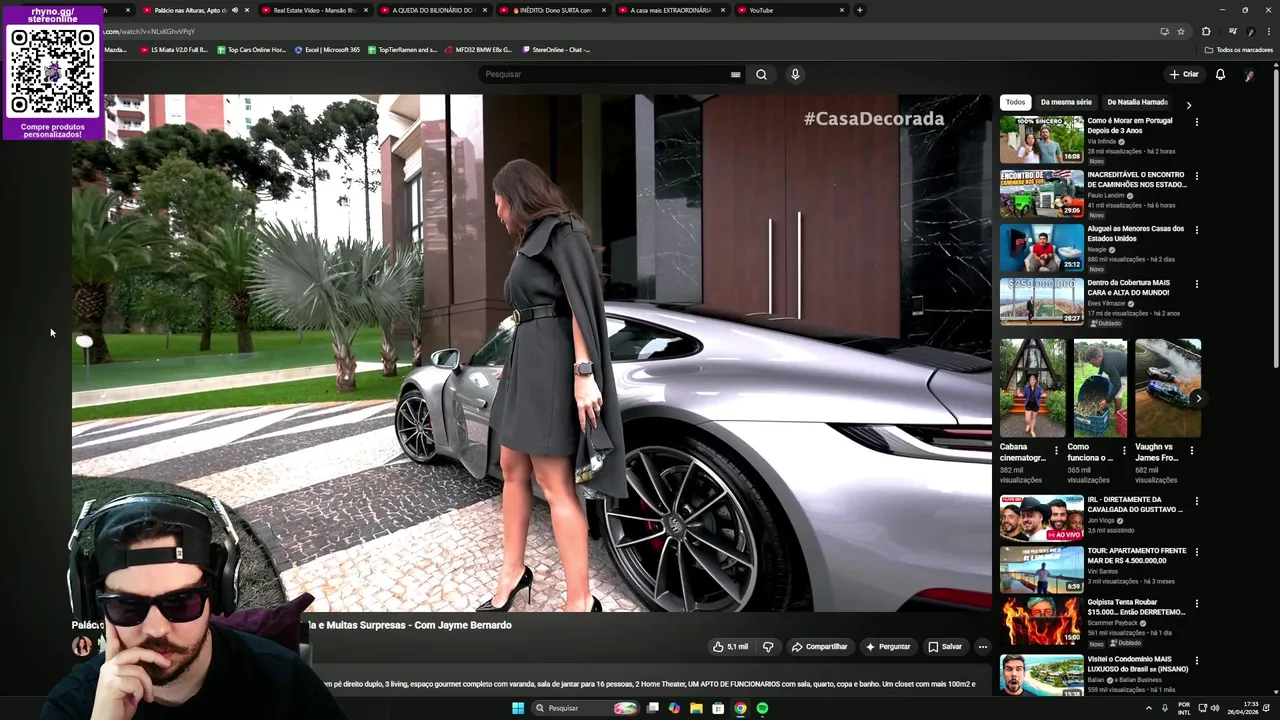
Task: Open TopTierRamen bookmark
Action: 402,49
